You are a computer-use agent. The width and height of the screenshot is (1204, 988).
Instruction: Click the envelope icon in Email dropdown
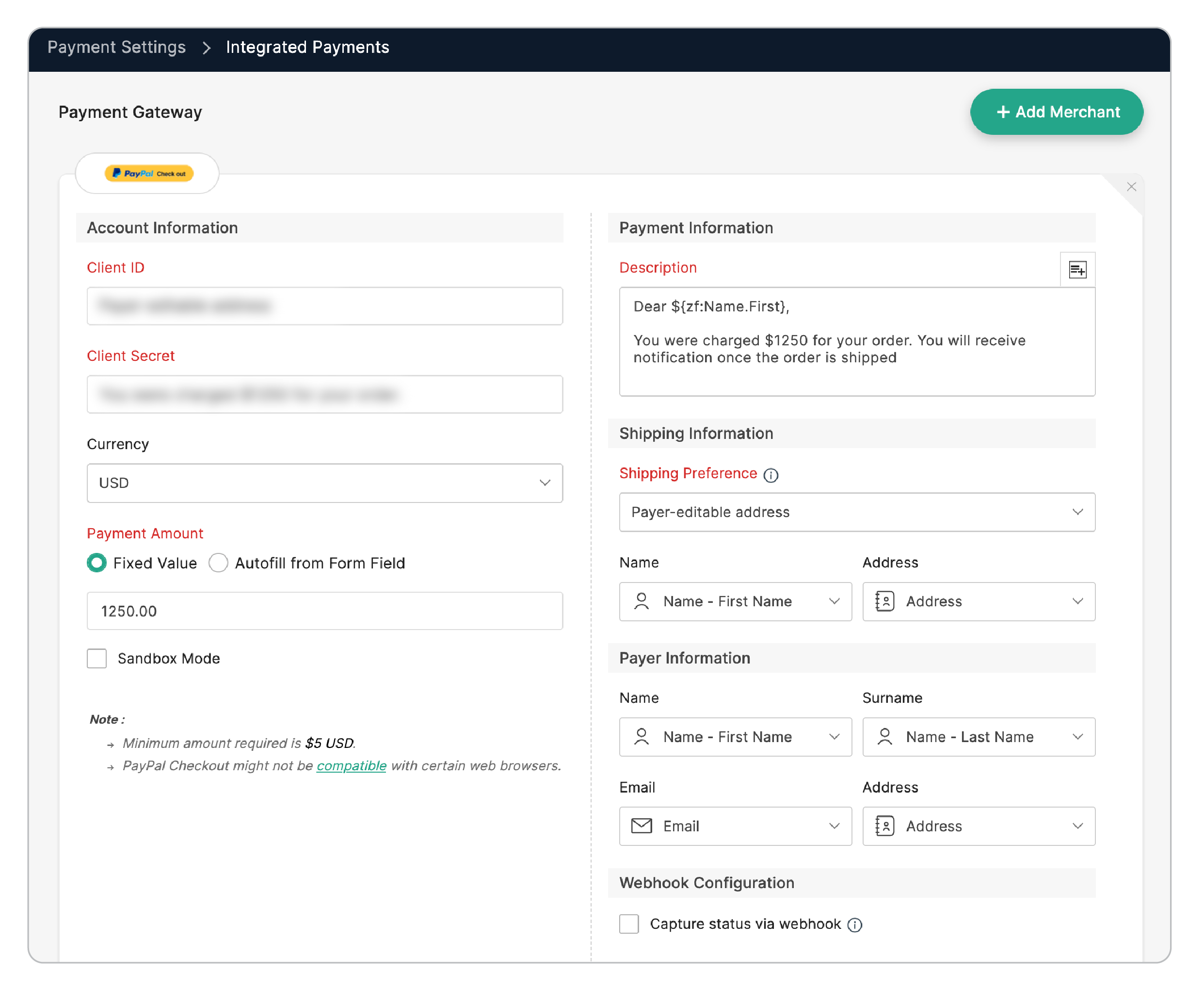click(641, 826)
